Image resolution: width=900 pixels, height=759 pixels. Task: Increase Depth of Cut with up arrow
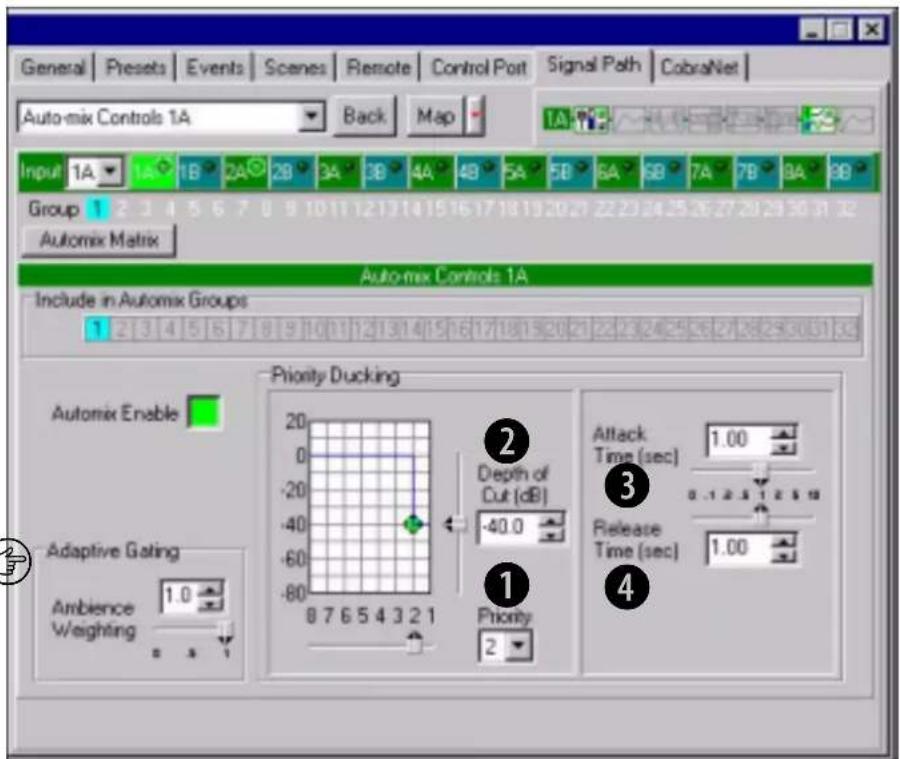click(x=552, y=520)
